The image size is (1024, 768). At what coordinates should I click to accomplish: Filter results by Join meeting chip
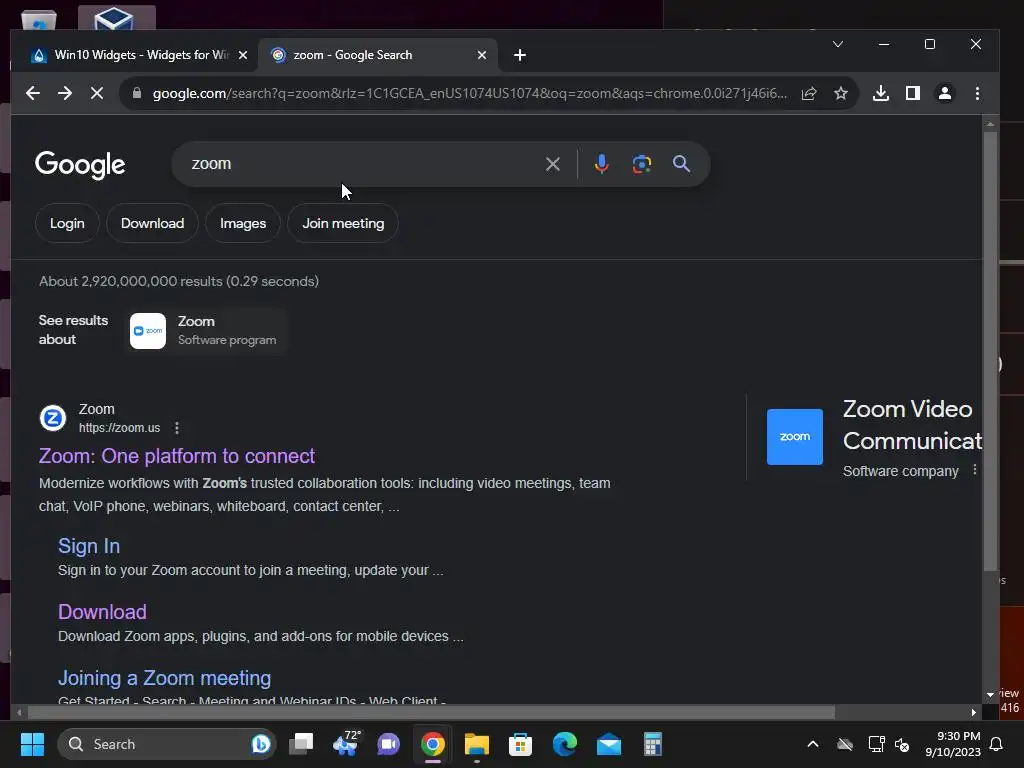point(343,223)
